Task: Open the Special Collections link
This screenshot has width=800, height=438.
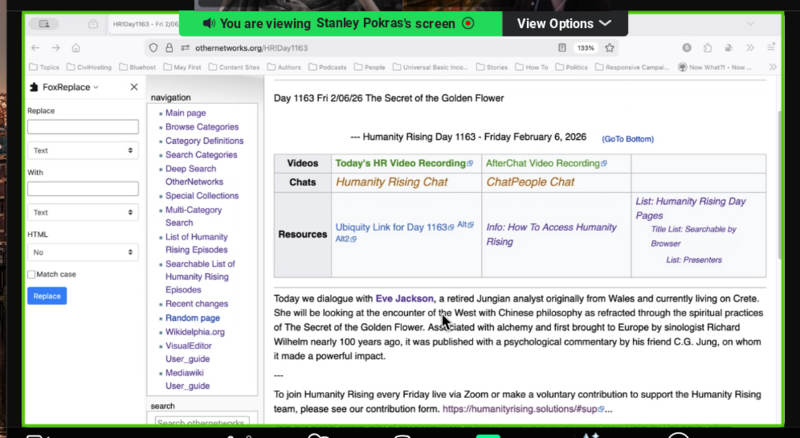Action: [202, 196]
